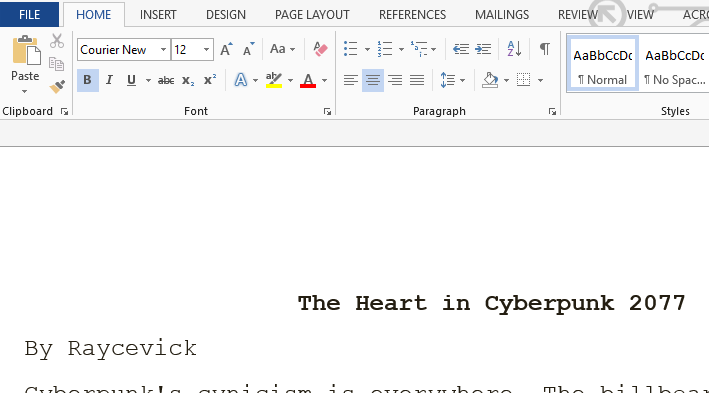Open the FILE backstage tab

click(29, 14)
